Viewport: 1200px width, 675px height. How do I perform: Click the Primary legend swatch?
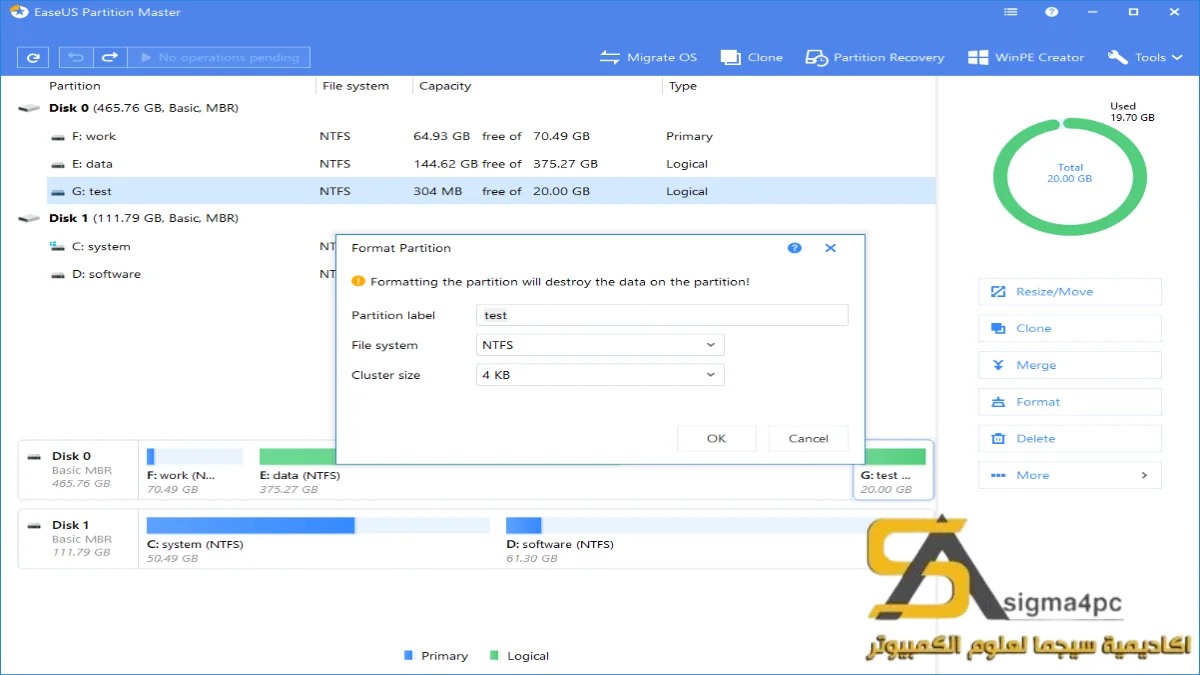click(x=408, y=656)
